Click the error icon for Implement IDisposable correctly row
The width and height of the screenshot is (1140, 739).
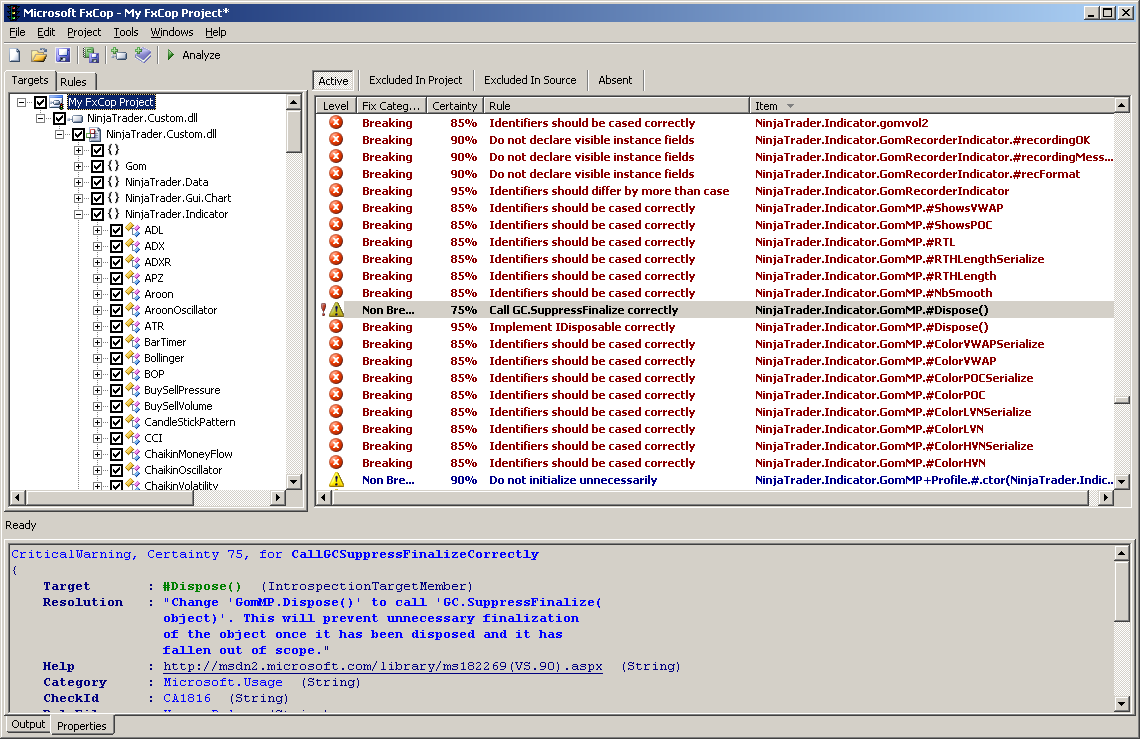click(336, 327)
